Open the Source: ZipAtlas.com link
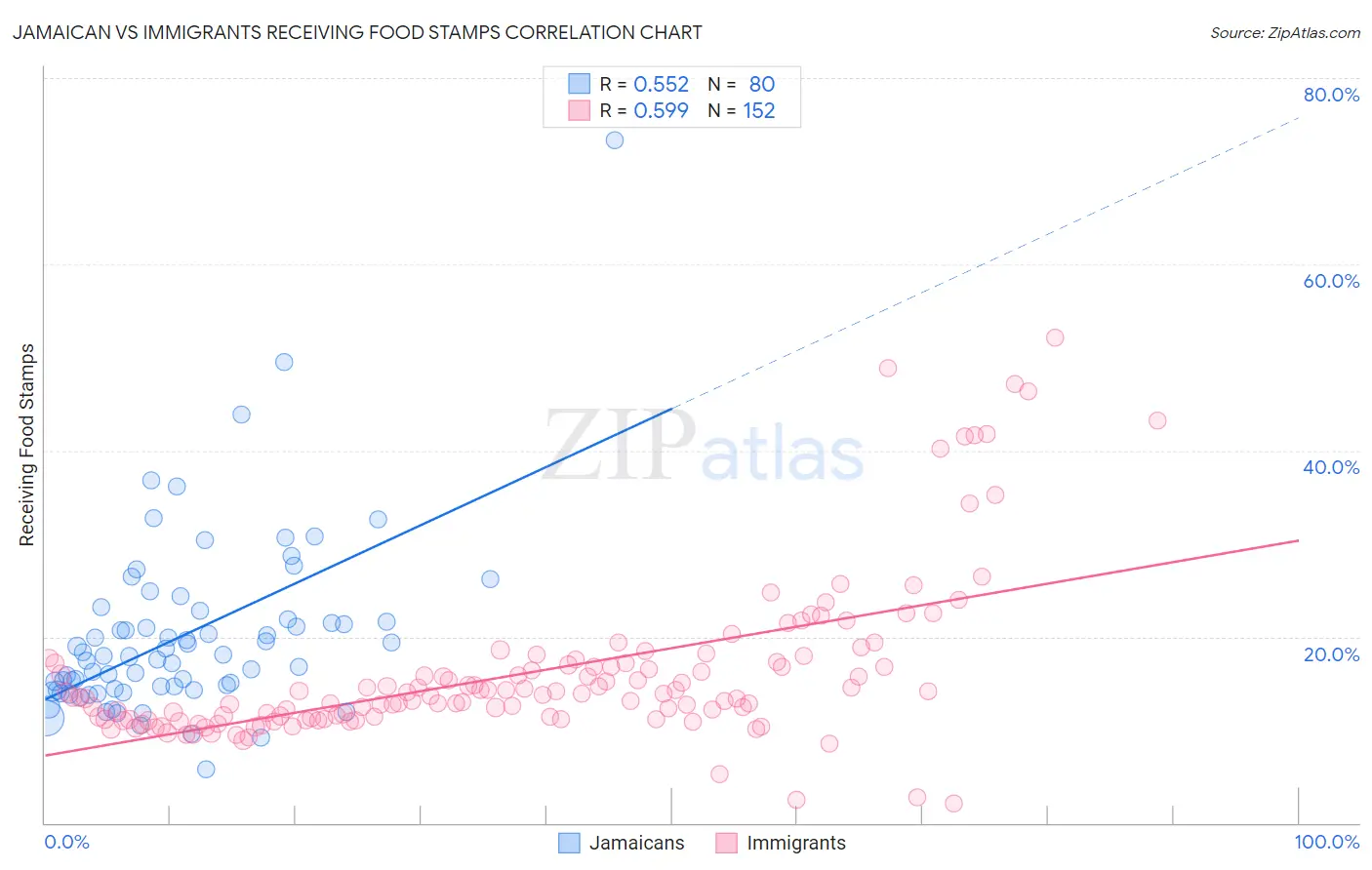 [x=1285, y=32]
